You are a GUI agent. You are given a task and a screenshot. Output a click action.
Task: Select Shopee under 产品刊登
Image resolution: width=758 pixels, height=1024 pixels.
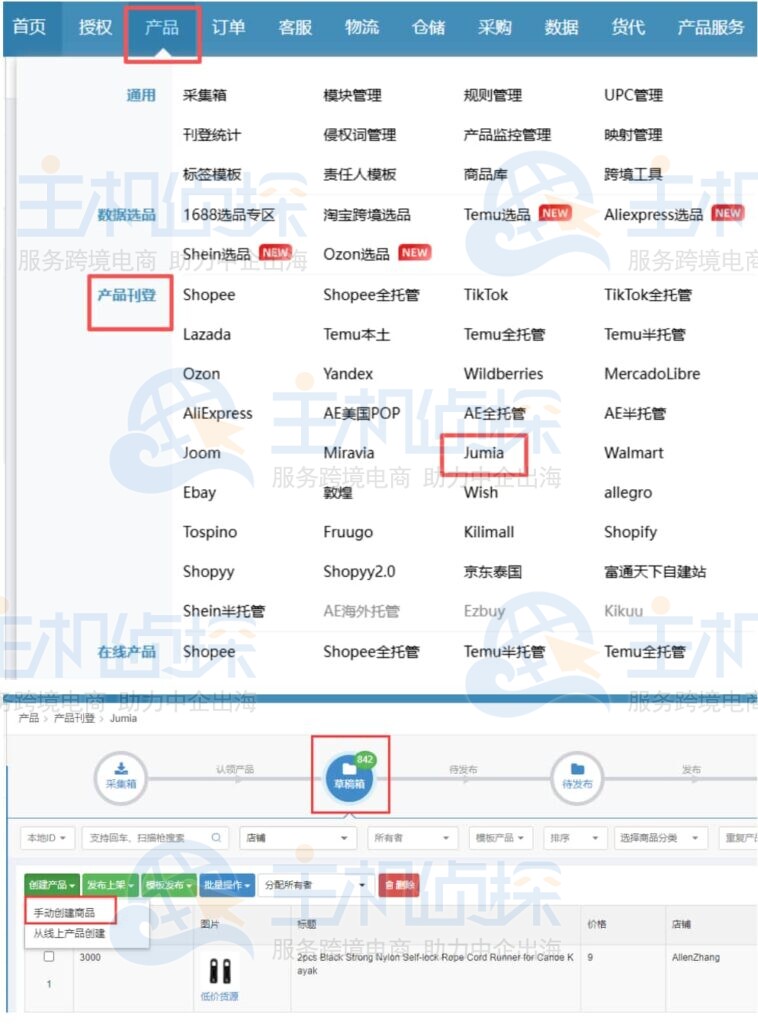[x=209, y=295]
